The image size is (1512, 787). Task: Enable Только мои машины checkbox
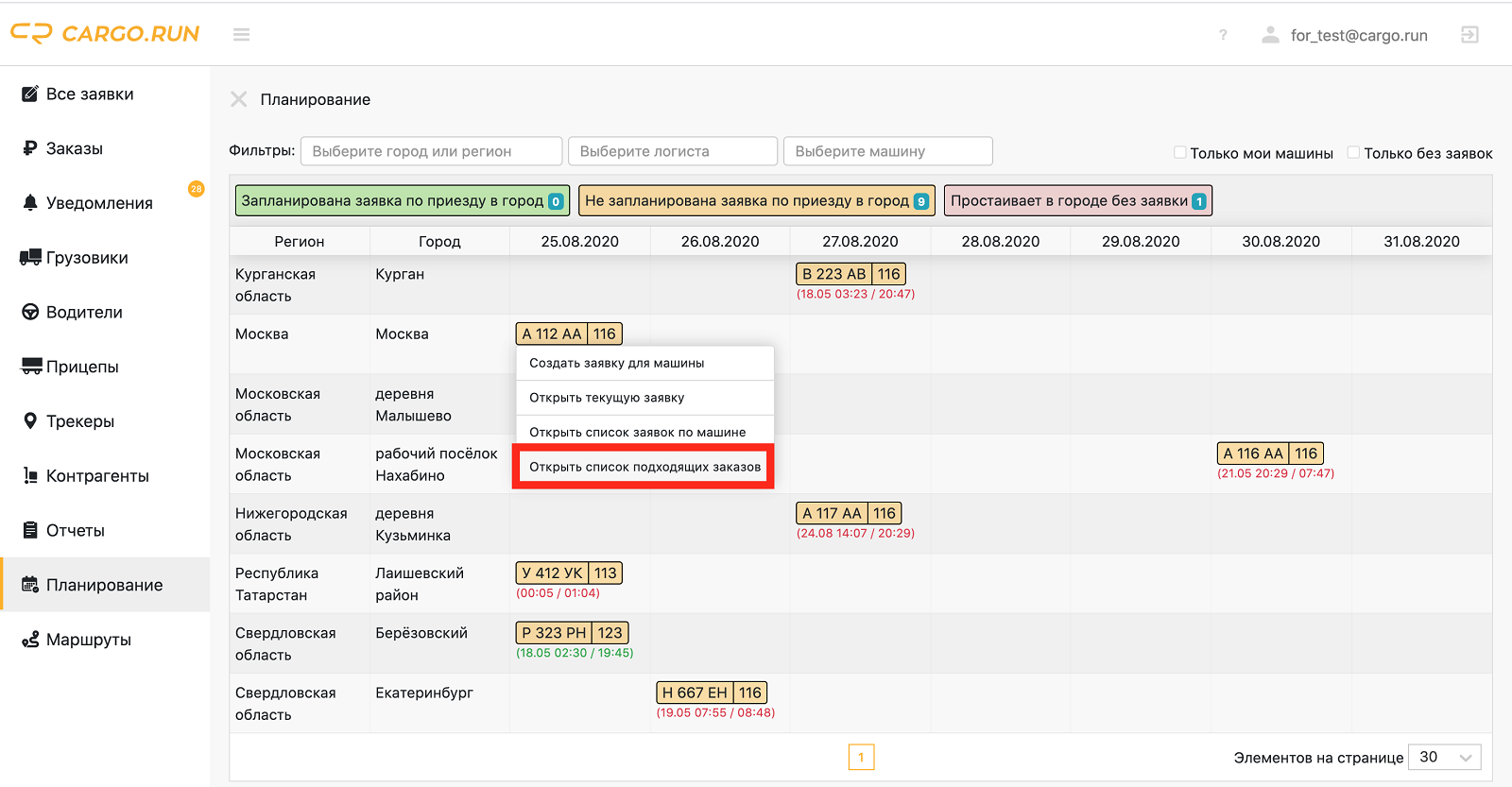point(1179,152)
